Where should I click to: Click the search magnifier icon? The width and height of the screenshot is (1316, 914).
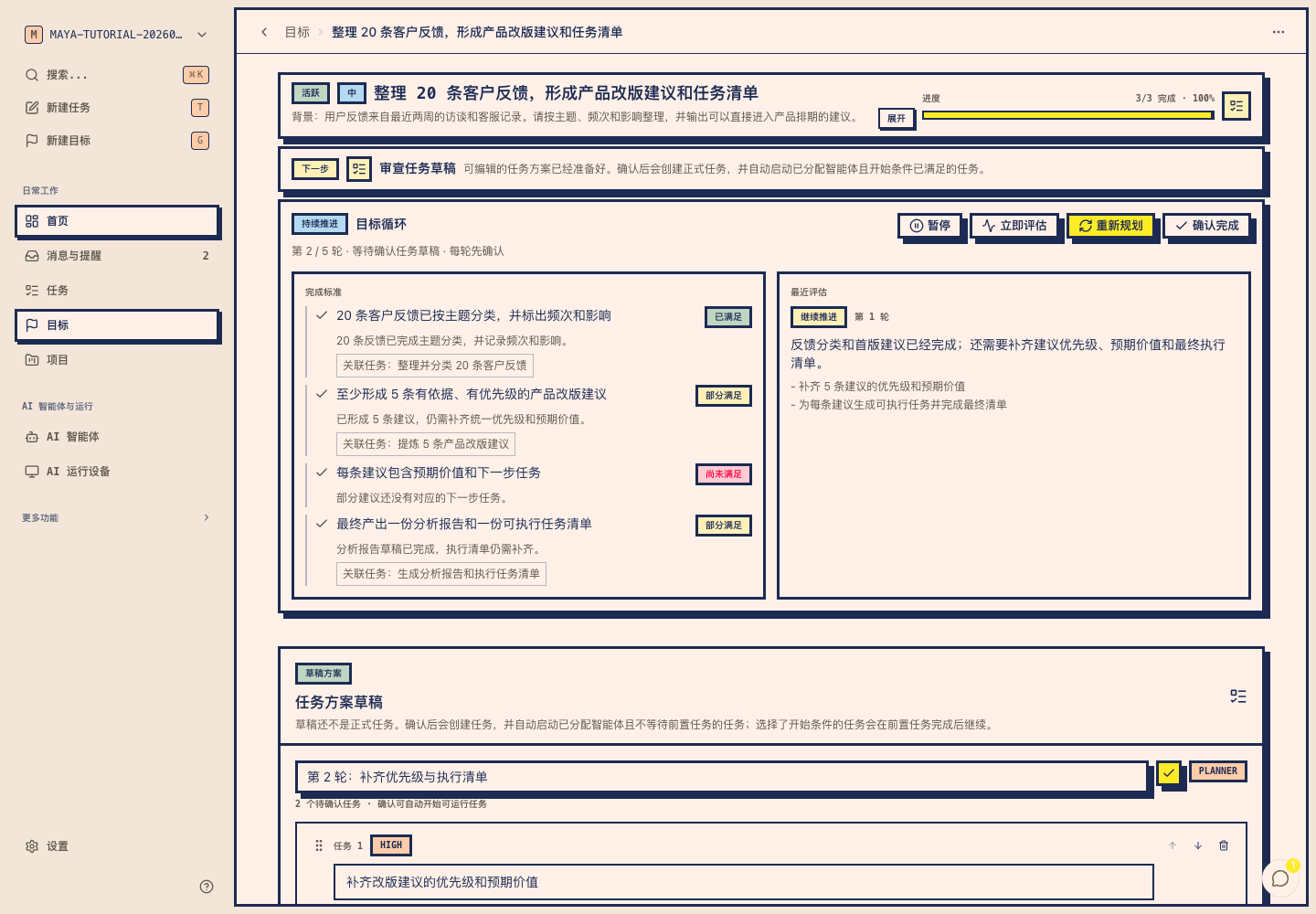(32, 75)
